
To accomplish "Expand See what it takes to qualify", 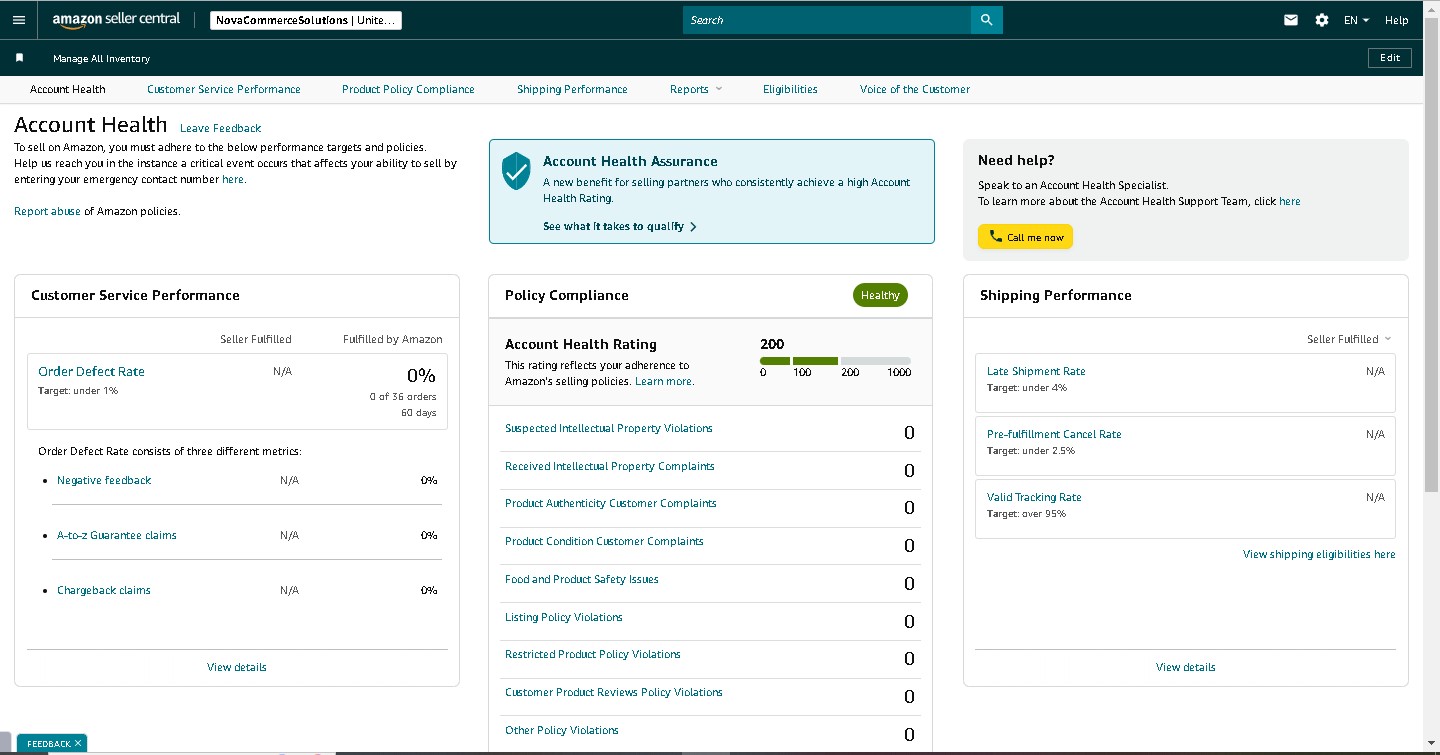I will point(620,226).
